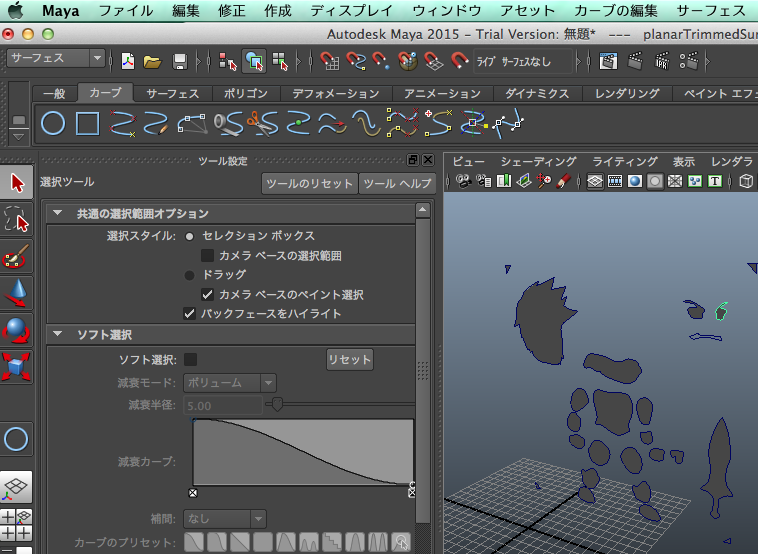
Task: Click the New Scene icon
Action: [x=128, y=61]
